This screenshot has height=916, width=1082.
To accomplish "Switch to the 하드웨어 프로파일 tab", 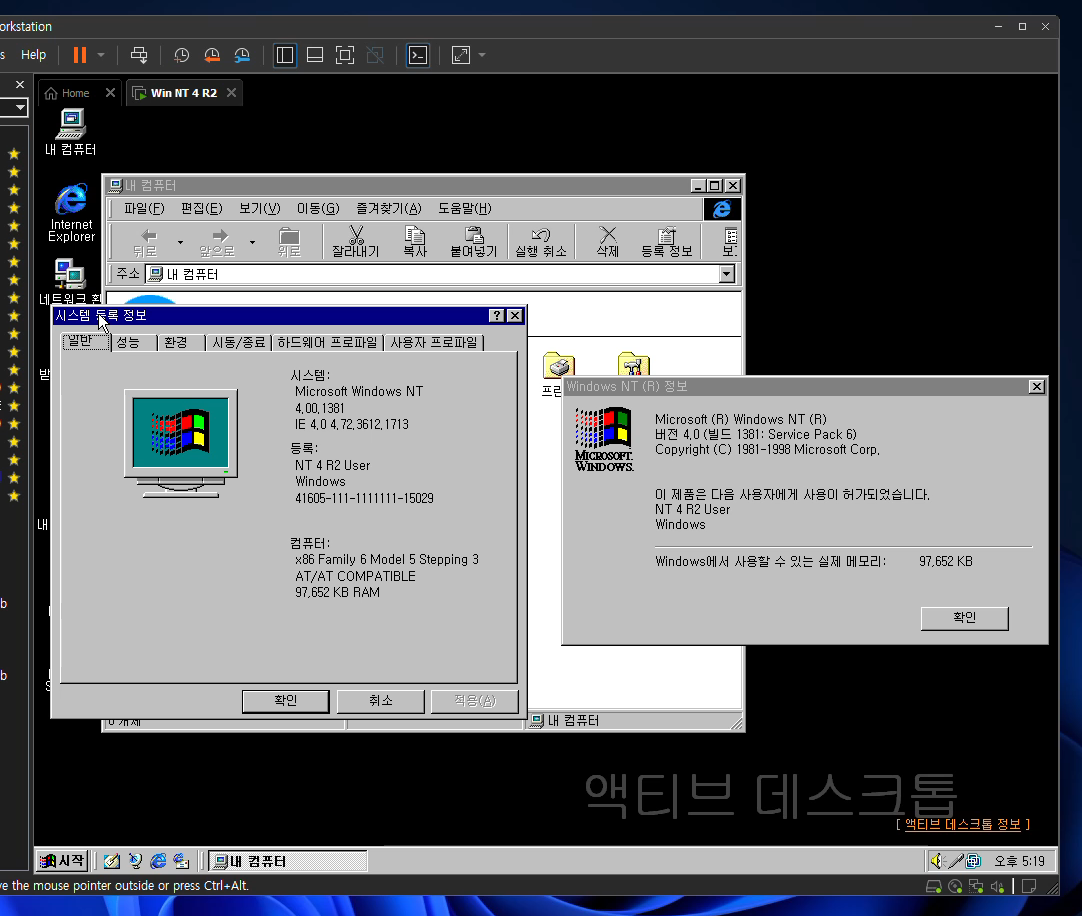I will point(327,342).
